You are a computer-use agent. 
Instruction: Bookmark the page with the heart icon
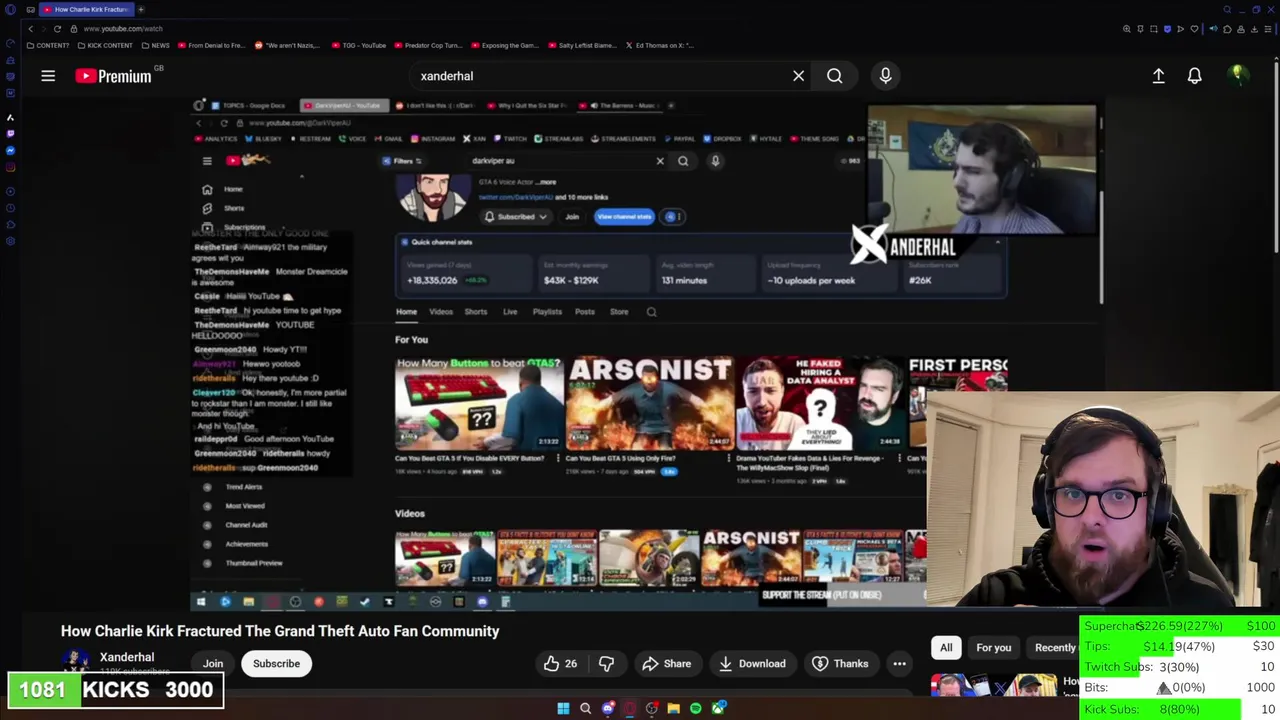pos(1194,29)
